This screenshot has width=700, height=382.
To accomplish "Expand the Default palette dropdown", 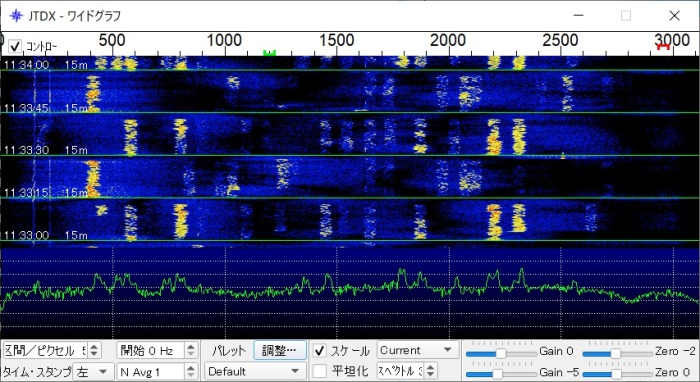I will click(x=255, y=371).
